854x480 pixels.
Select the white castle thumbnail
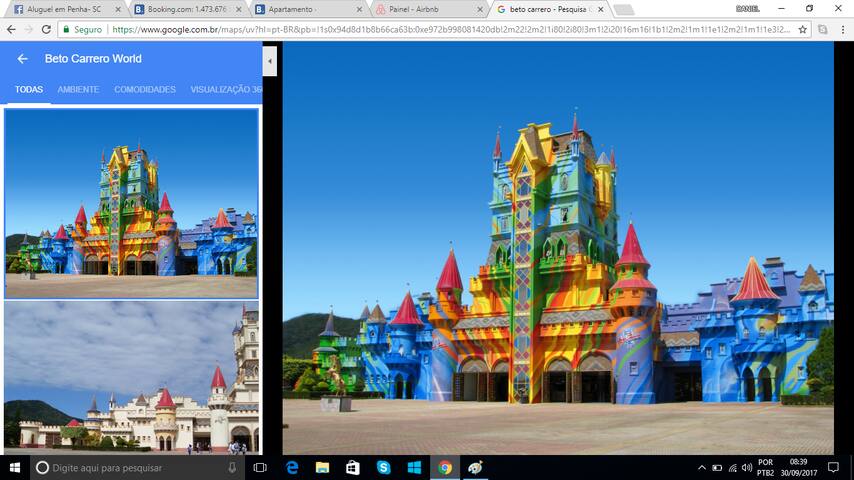pyautogui.click(x=131, y=377)
